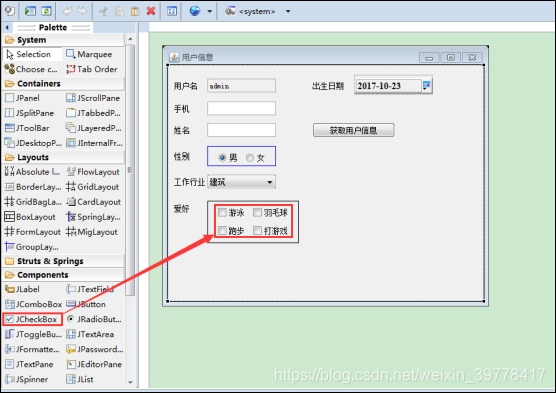
Task: Click the 手机 text input field
Action: tap(241, 108)
